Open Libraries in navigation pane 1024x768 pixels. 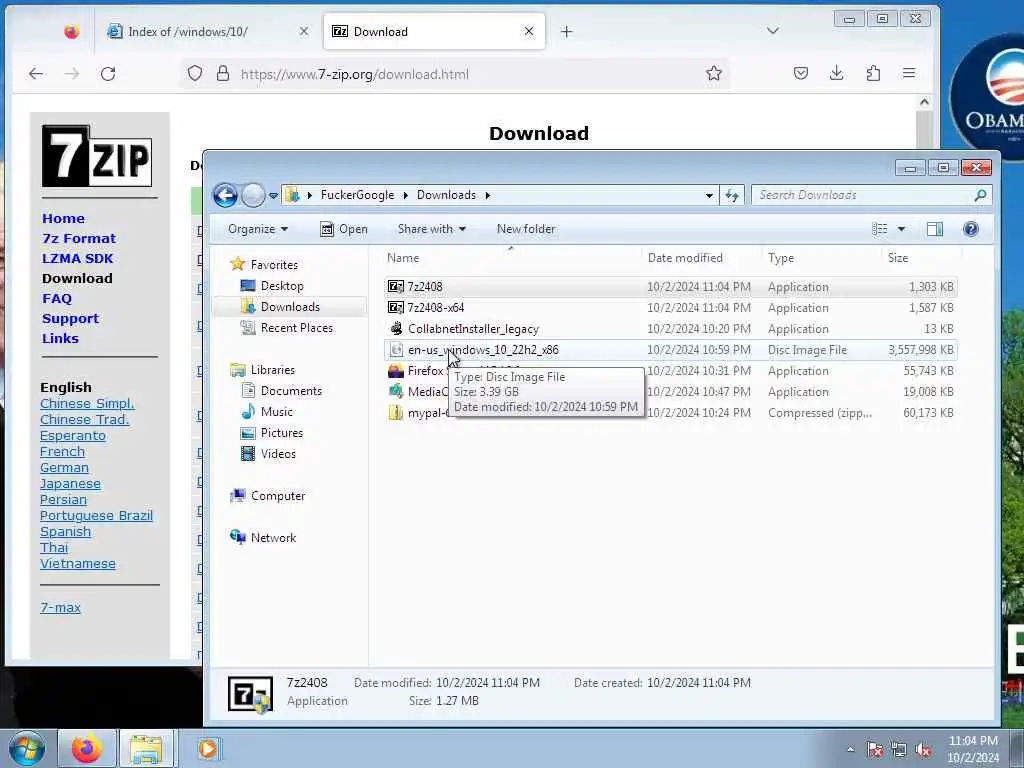[x=272, y=370]
